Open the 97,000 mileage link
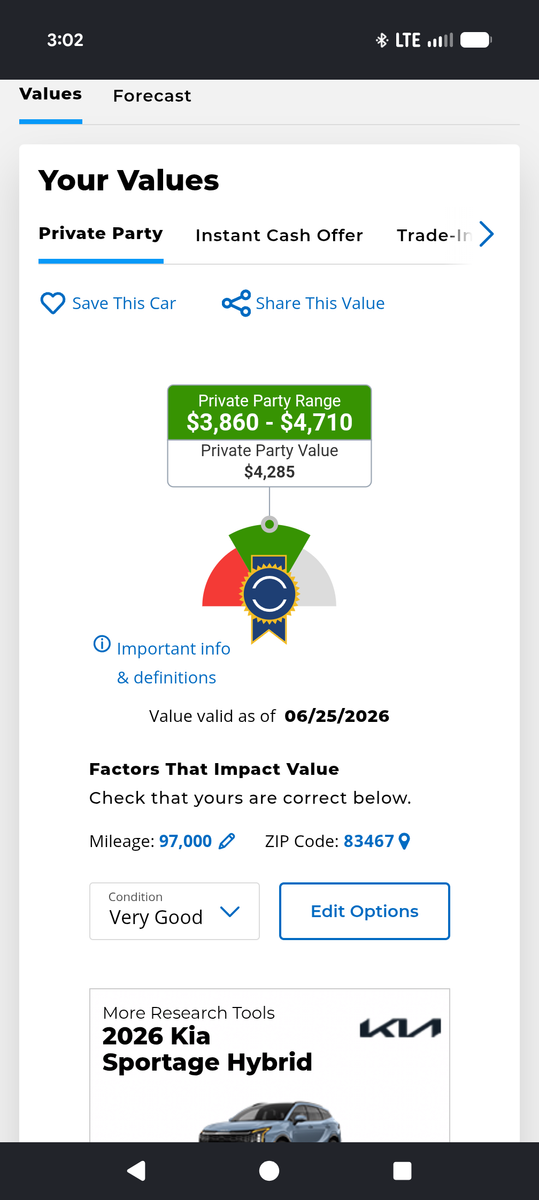This screenshot has width=539, height=1200. click(x=185, y=842)
